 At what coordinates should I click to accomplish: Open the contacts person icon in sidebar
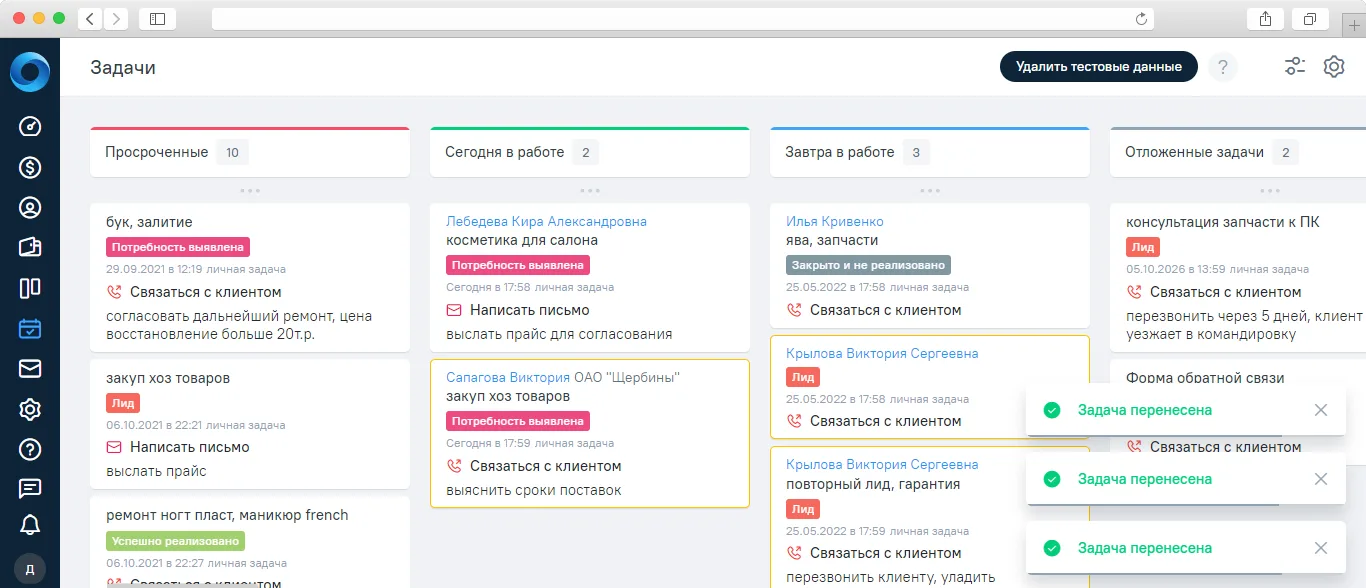click(x=30, y=208)
